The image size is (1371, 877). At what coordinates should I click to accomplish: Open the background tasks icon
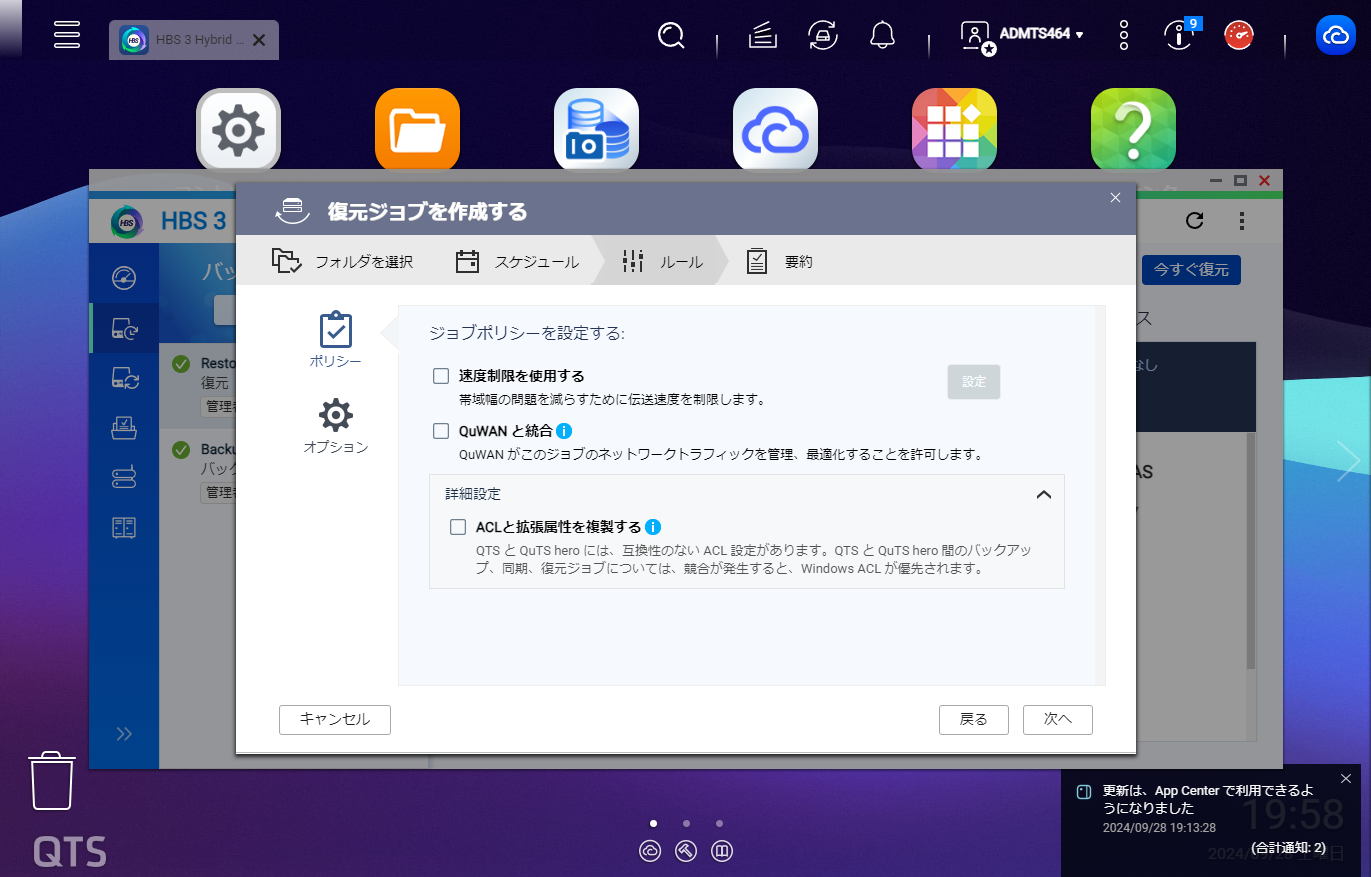[x=763, y=36]
